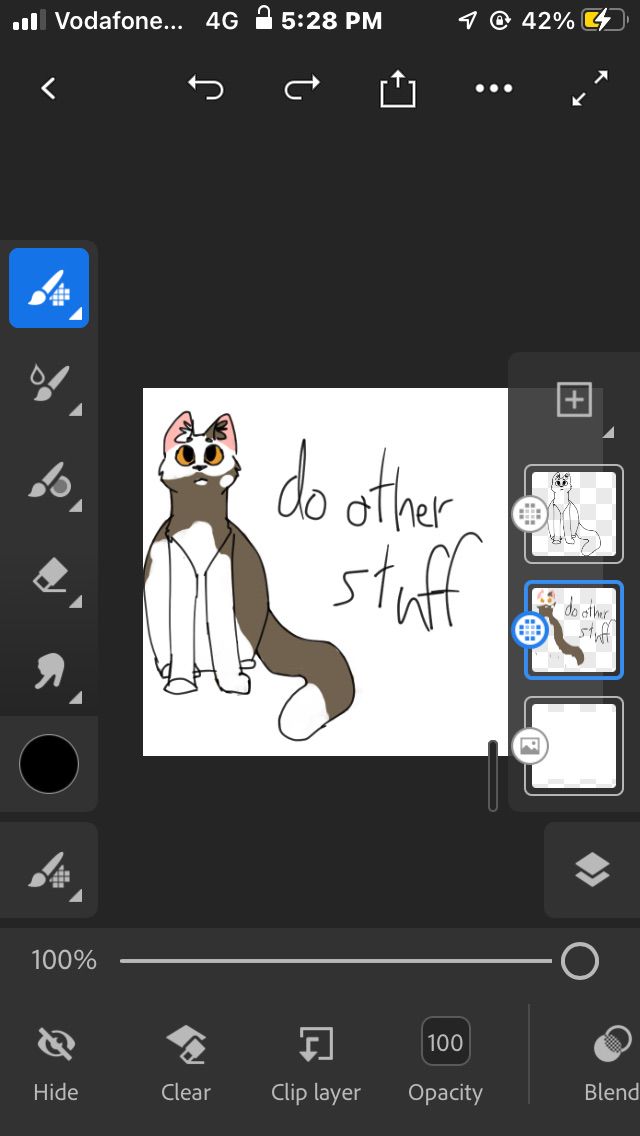Screen dimensions: 640x1136
Task: Toggle full screen view
Action: [x=590, y=89]
